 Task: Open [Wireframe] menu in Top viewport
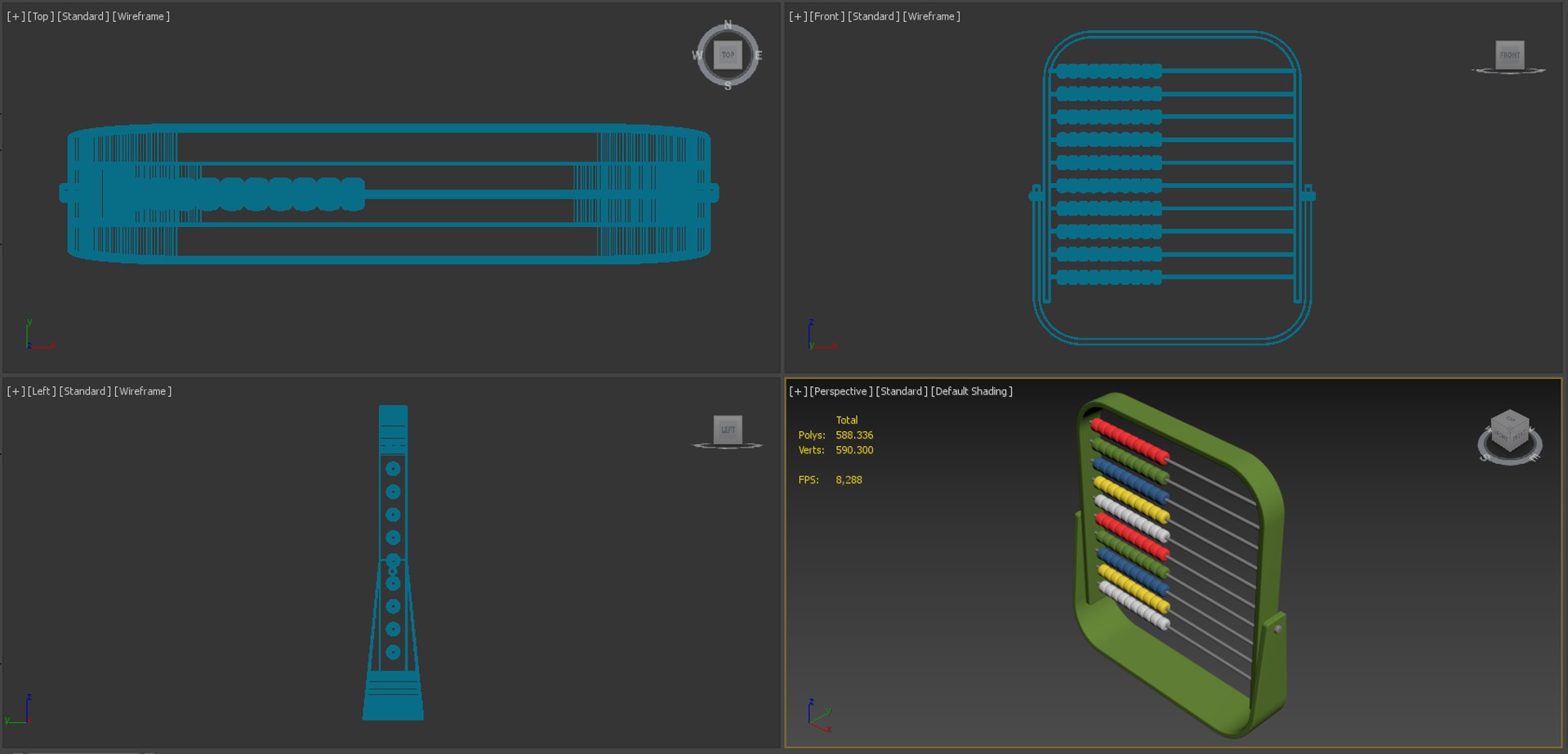(141, 16)
